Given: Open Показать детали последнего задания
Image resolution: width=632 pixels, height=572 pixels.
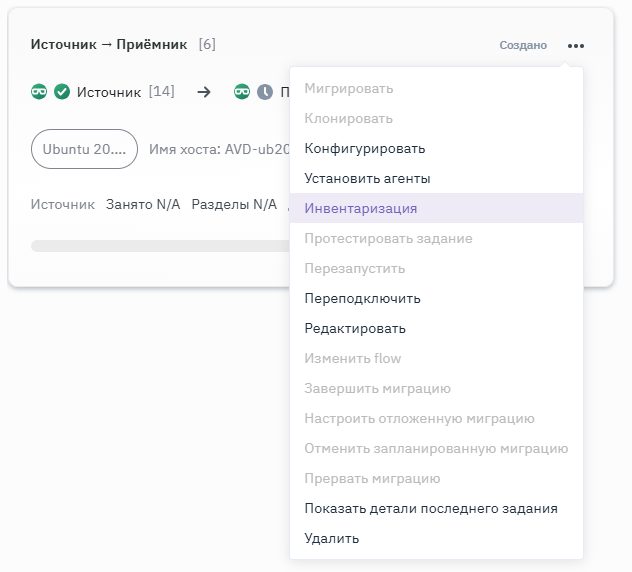Looking at the screenshot, I should (x=431, y=509).
